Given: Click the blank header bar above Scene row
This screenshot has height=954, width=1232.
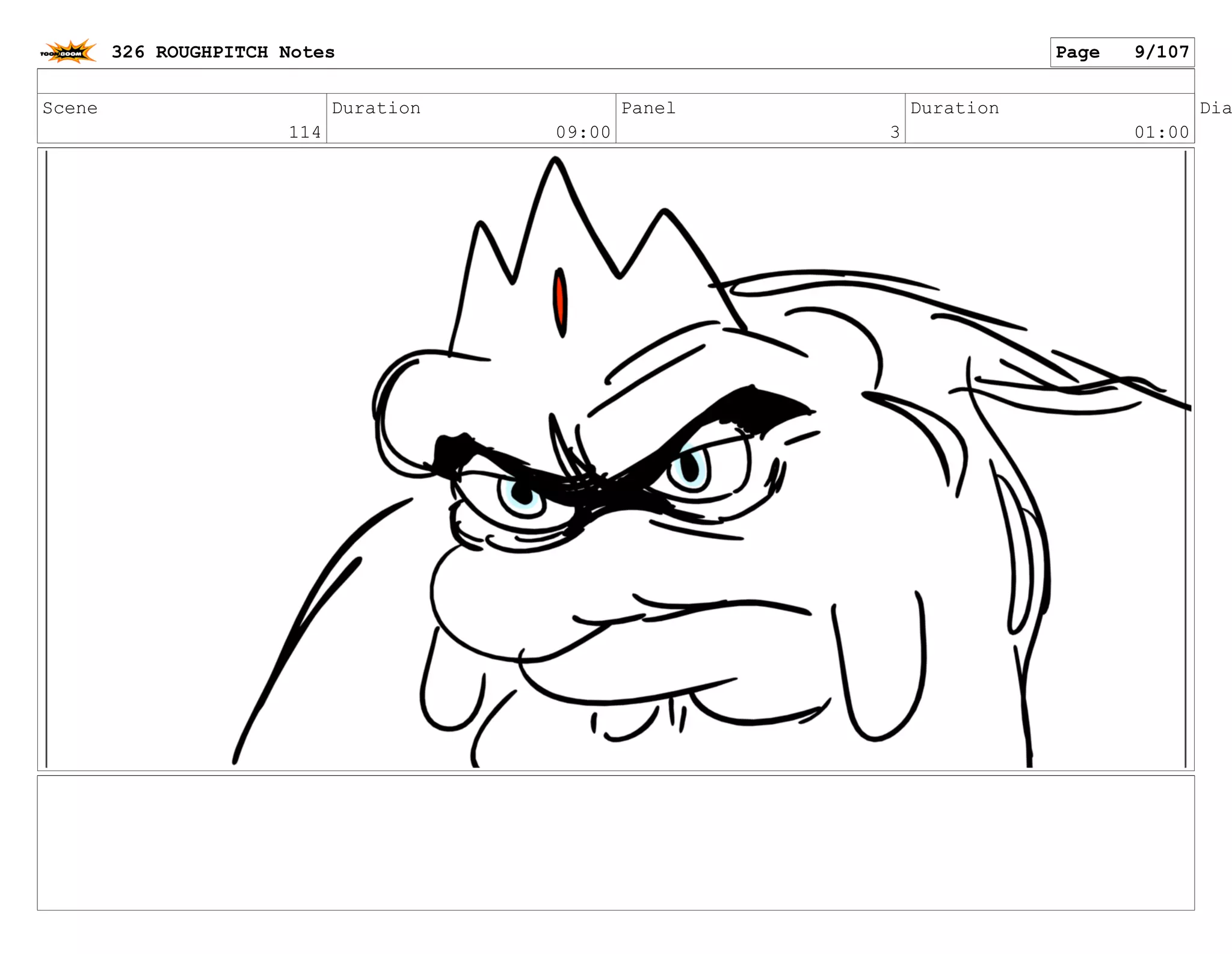Looking at the screenshot, I should (x=615, y=81).
